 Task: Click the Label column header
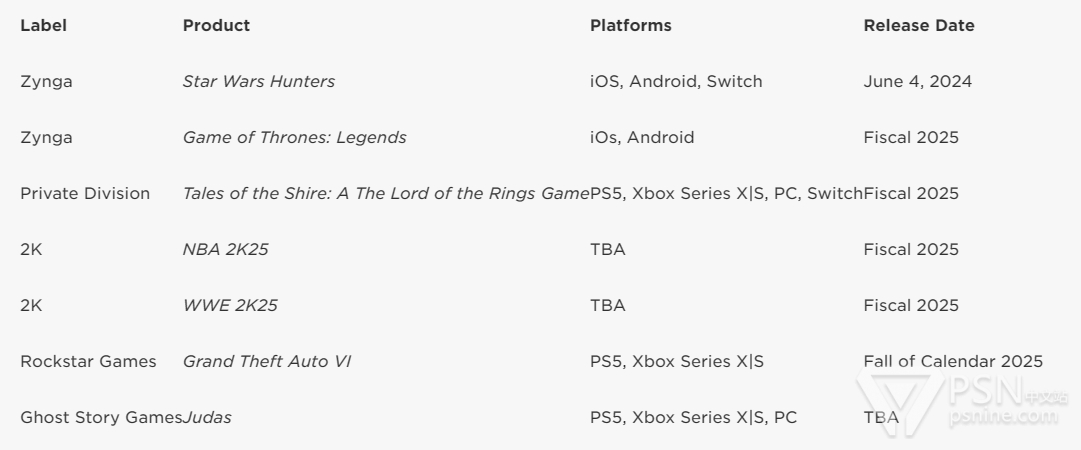coord(43,25)
